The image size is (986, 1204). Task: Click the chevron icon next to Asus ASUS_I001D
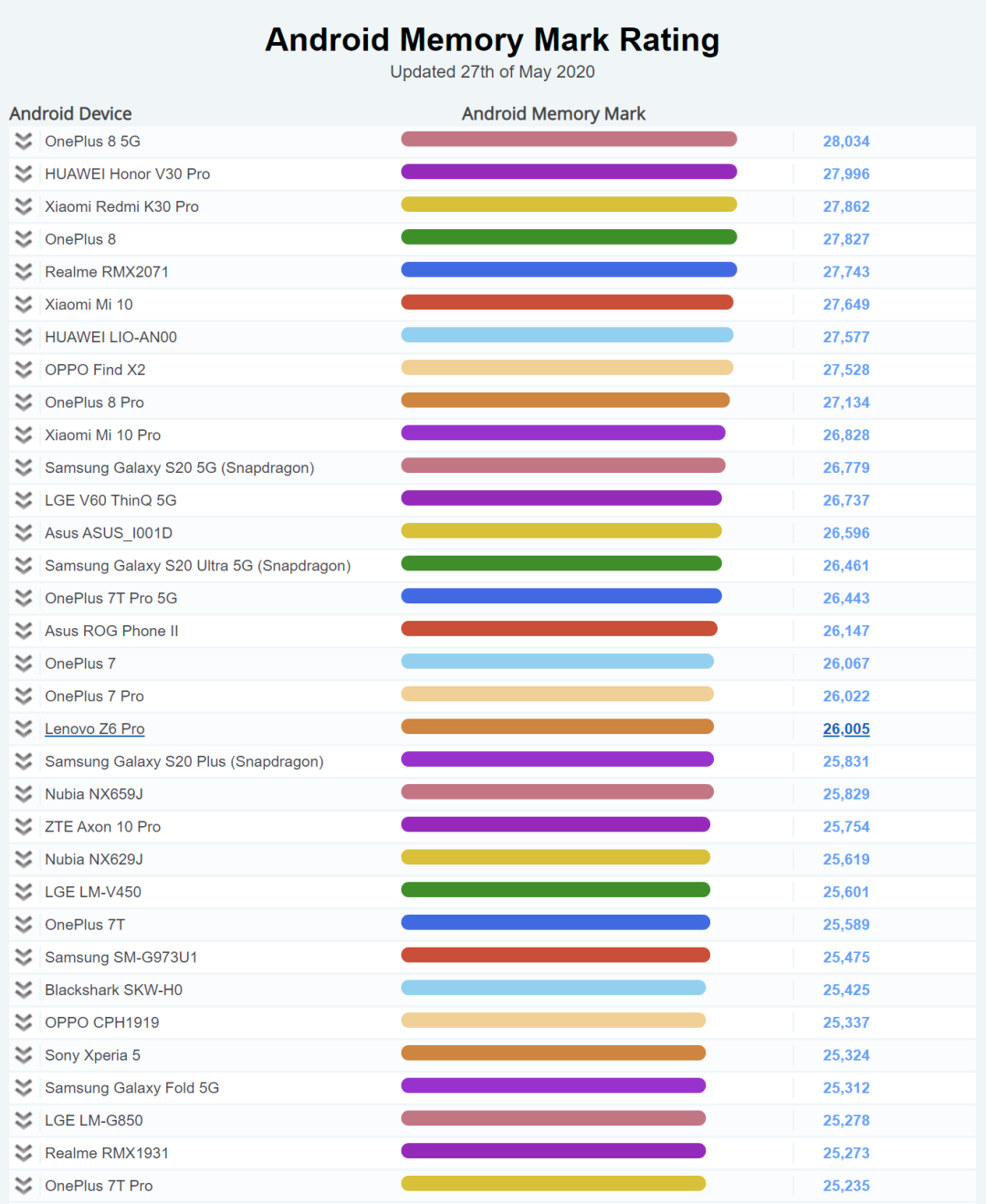[x=24, y=533]
